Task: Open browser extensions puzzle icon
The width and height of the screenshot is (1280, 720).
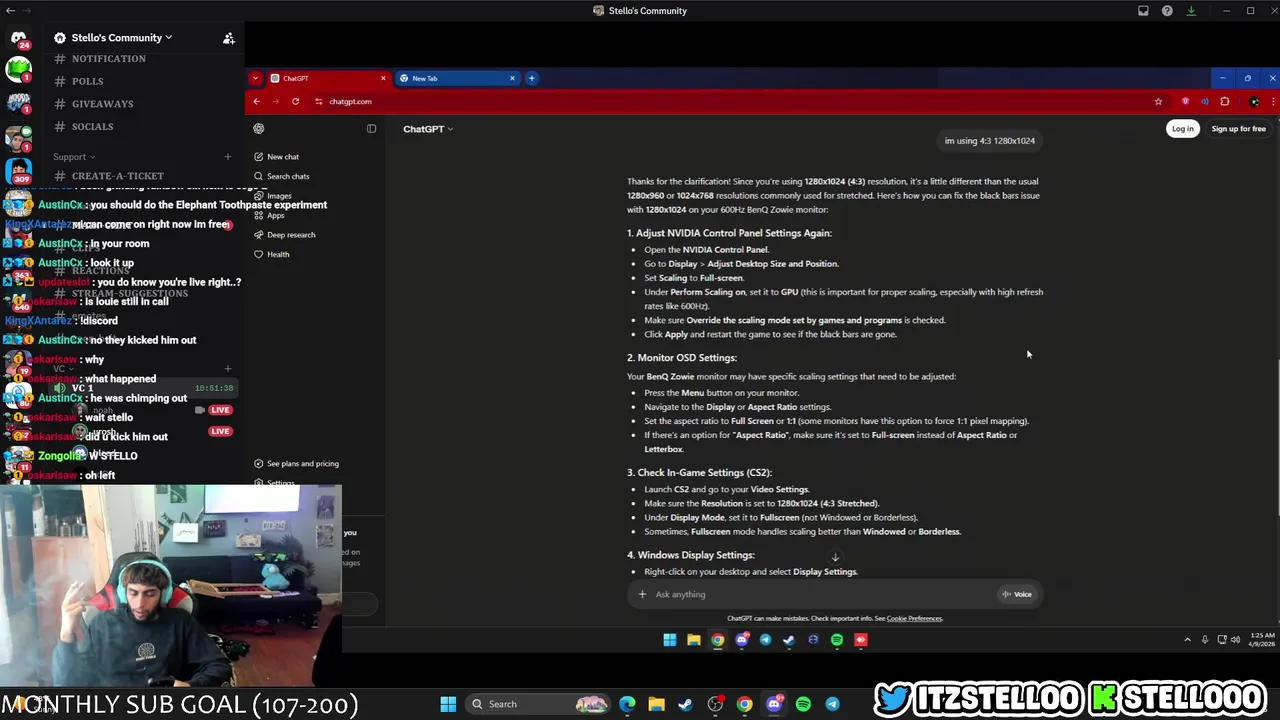Action: click(1224, 101)
